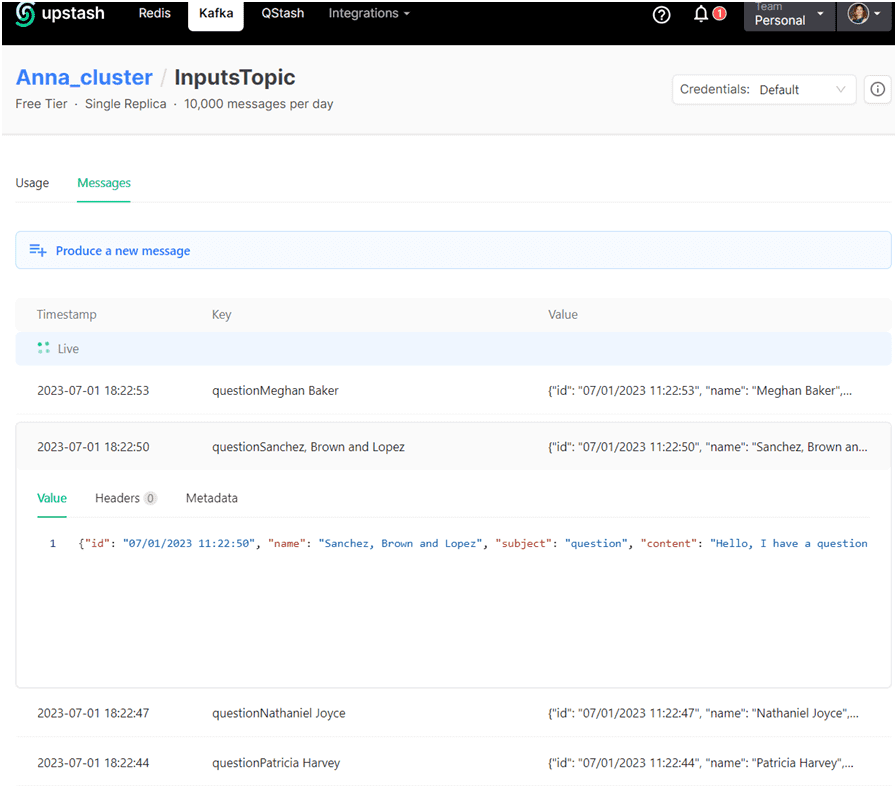The image size is (895, 786).
Task: Click the Anna_cluster breadcrumb link
Action: (84, 77)
